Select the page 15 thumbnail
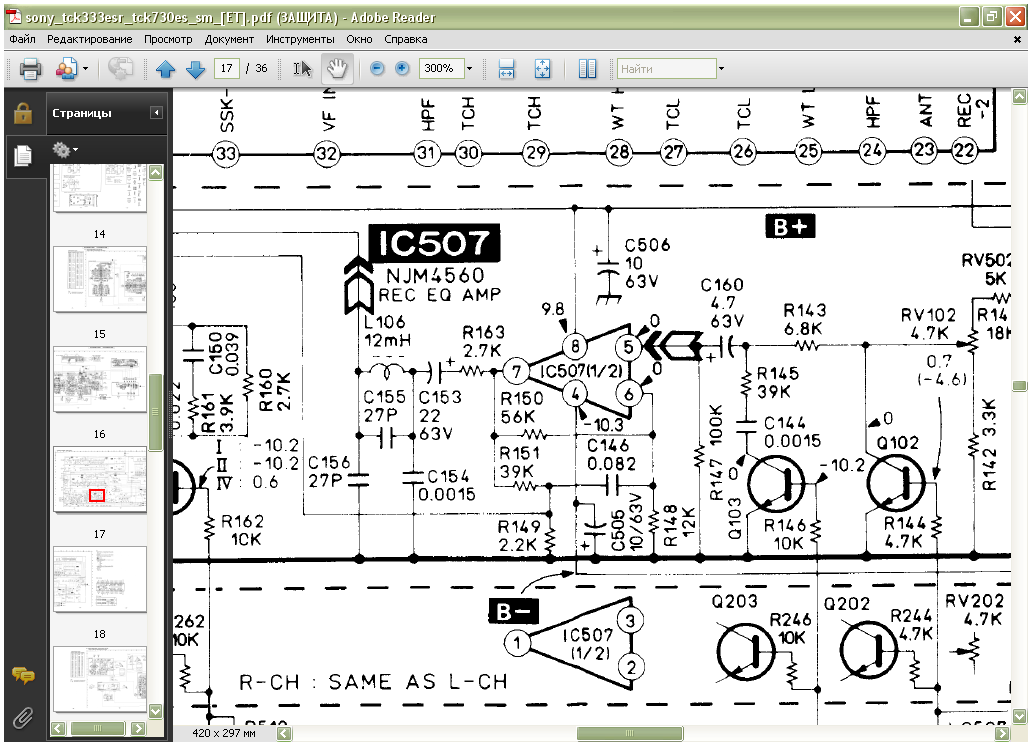Image resolution: width=1028 pixels, height=742 pixels. (x=99, y=379)
